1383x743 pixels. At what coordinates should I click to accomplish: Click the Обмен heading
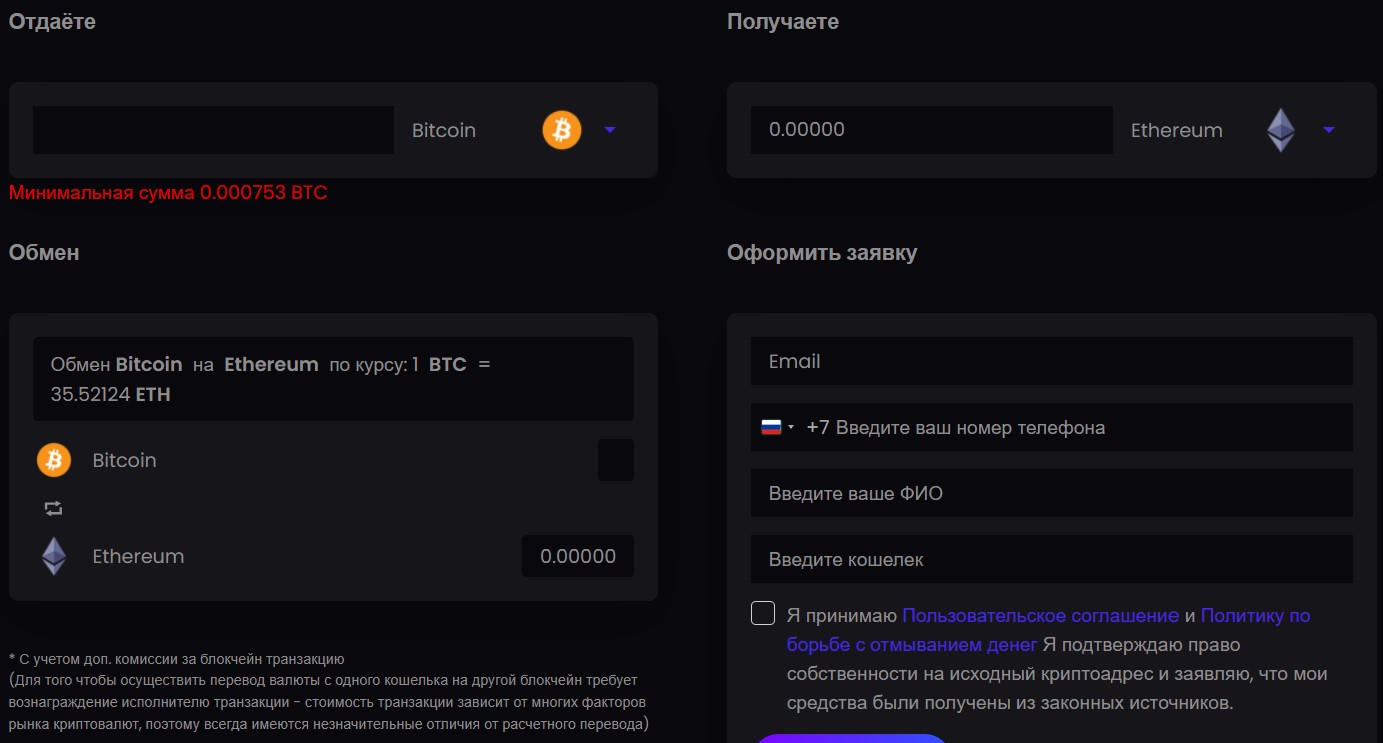[x=44, y=252]
